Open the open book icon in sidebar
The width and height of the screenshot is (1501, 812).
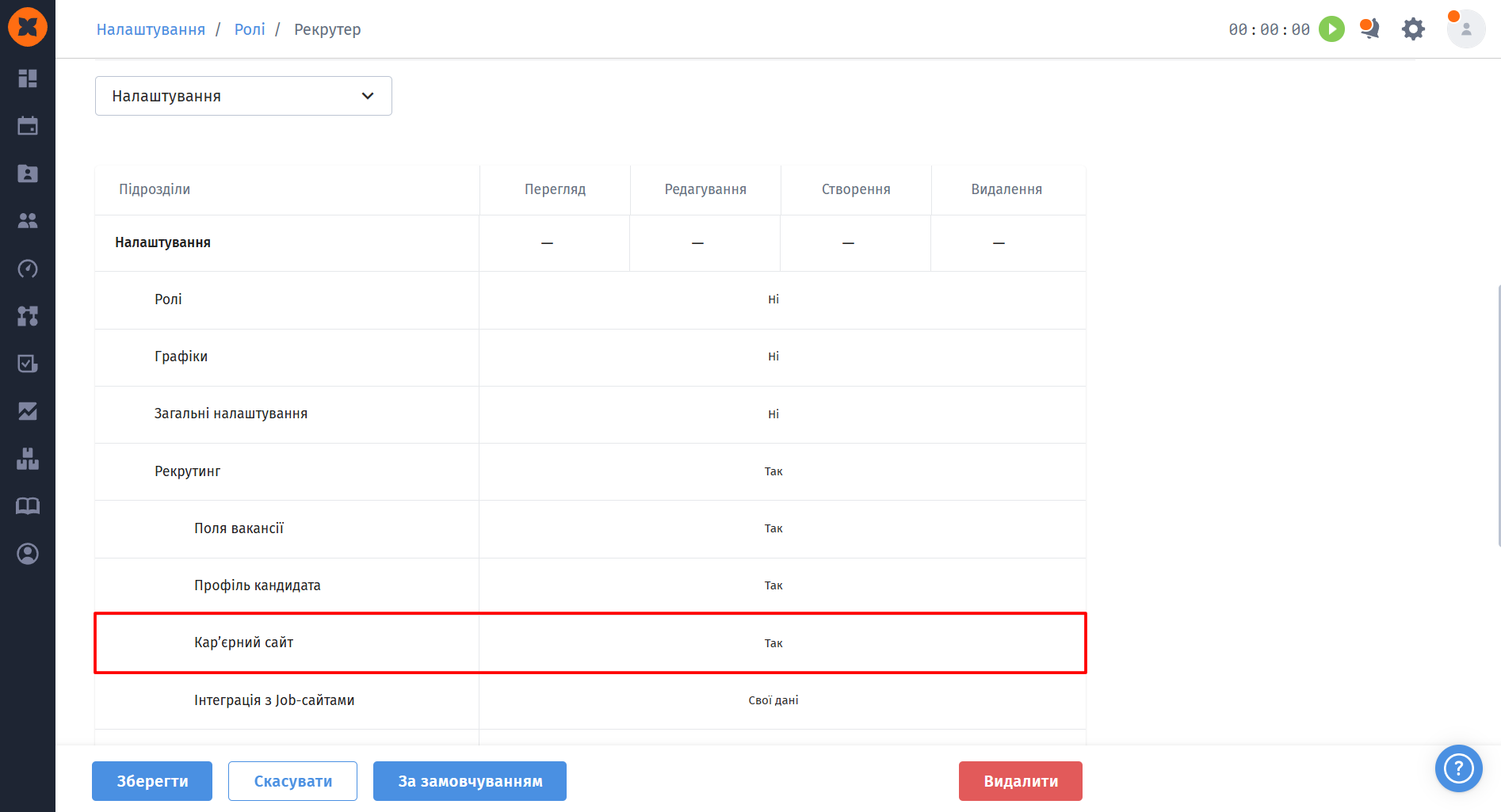(x=28, y=506)
